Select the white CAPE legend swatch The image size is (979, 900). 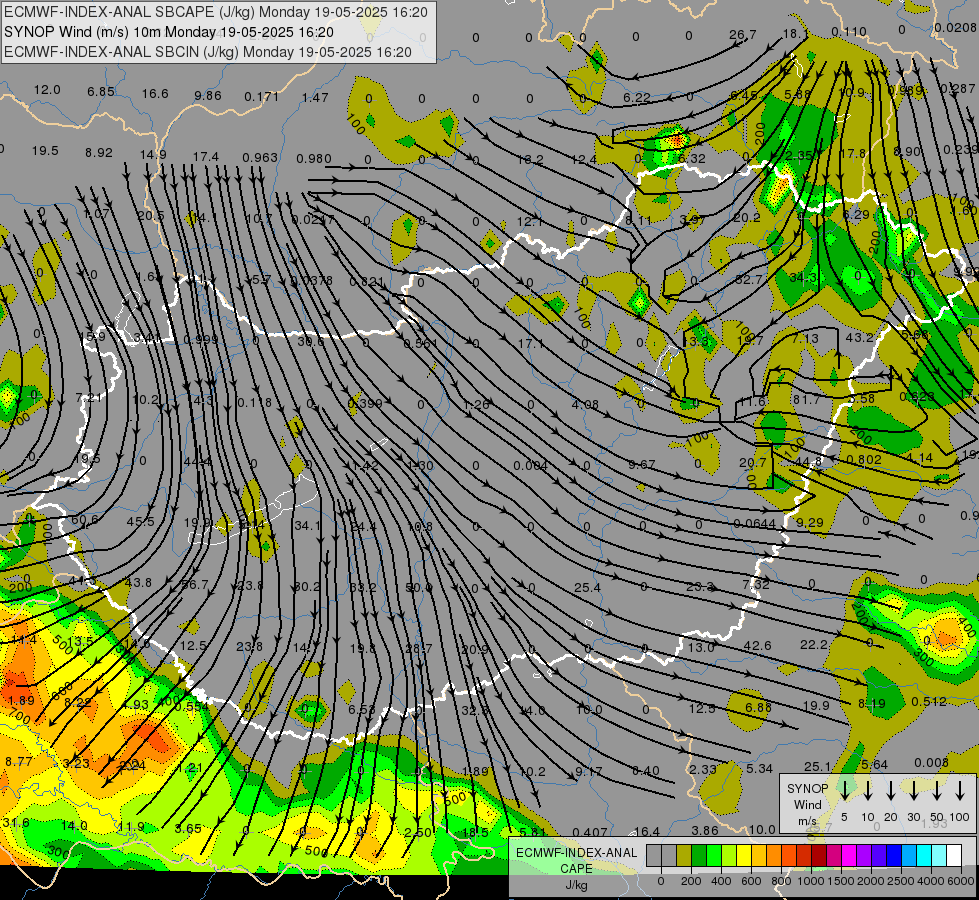[954, 855]
